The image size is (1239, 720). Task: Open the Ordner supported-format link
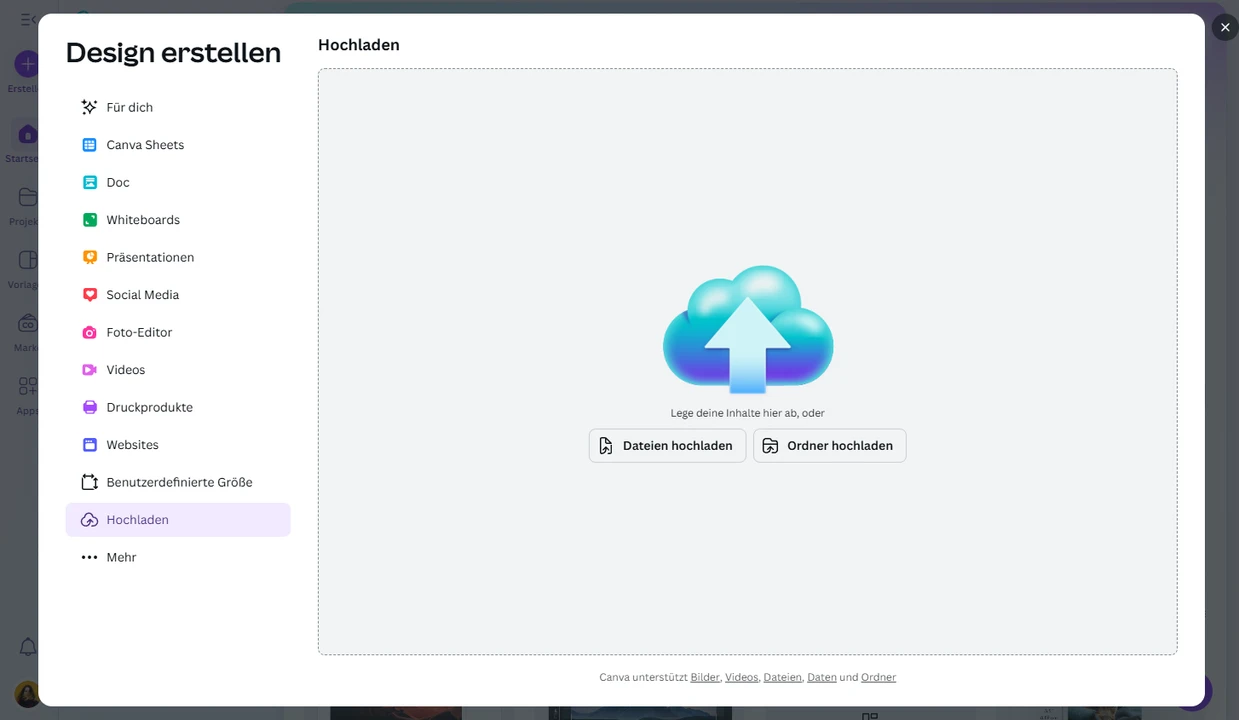(x=878, y=677)
